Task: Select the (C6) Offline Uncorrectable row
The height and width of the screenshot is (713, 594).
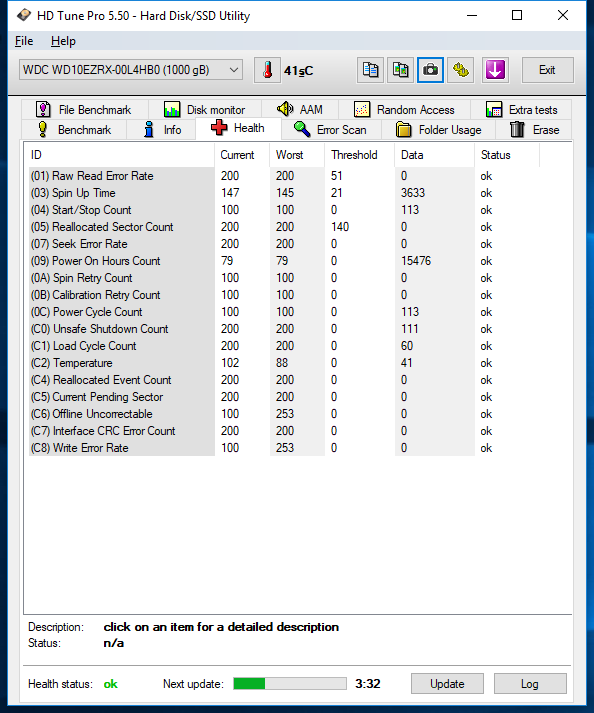Action: 285,414
